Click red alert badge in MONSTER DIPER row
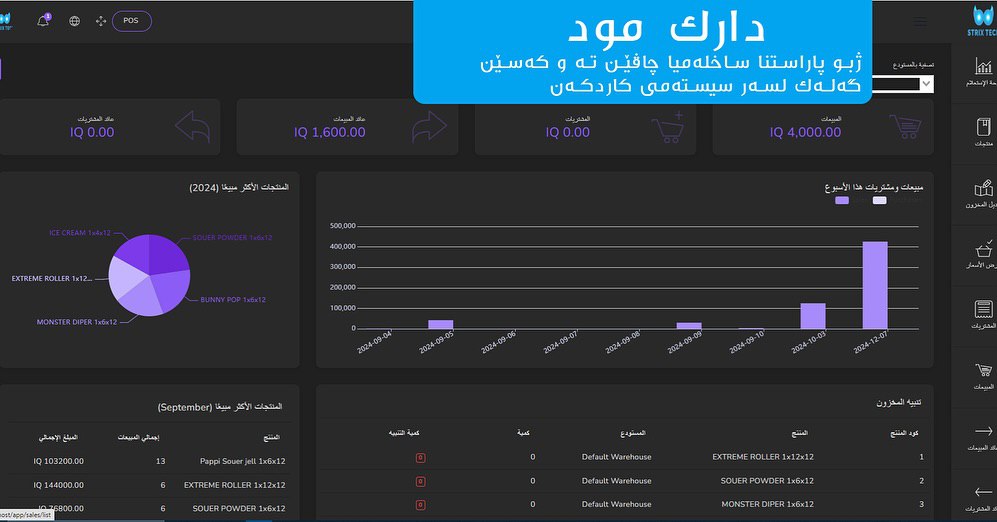 [x=420, y=505]
